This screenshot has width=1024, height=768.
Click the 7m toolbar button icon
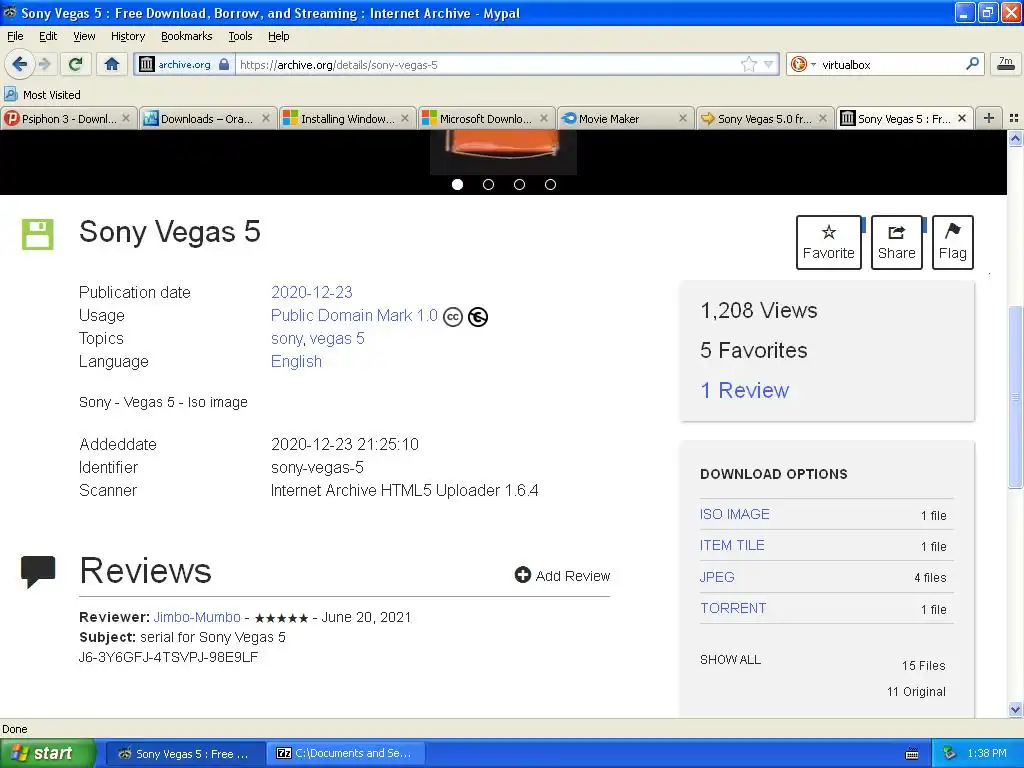coord(1006,63)
